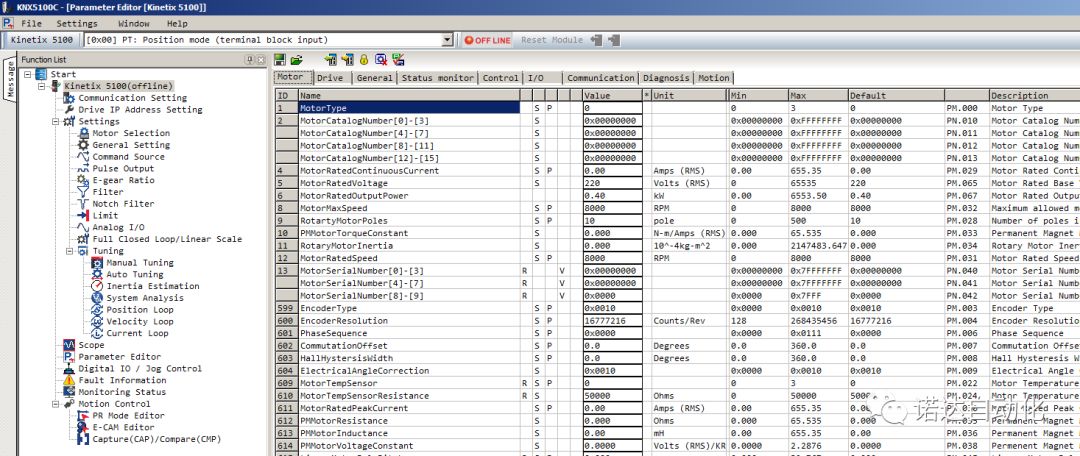The height and width of the screenshot is (456, 1080).
Task: Click the open file folder icon
Action: point(296,60)
